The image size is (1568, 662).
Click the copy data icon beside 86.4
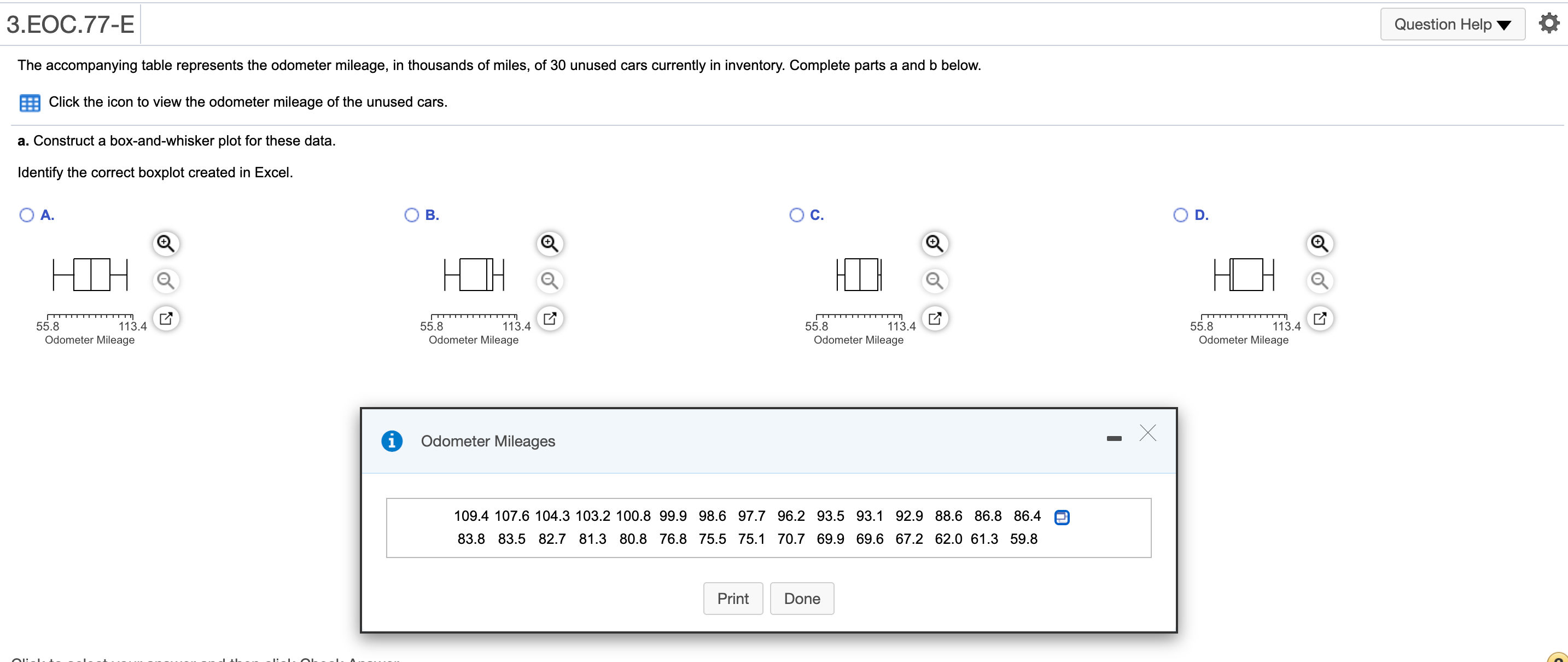tap(1062, 517)
